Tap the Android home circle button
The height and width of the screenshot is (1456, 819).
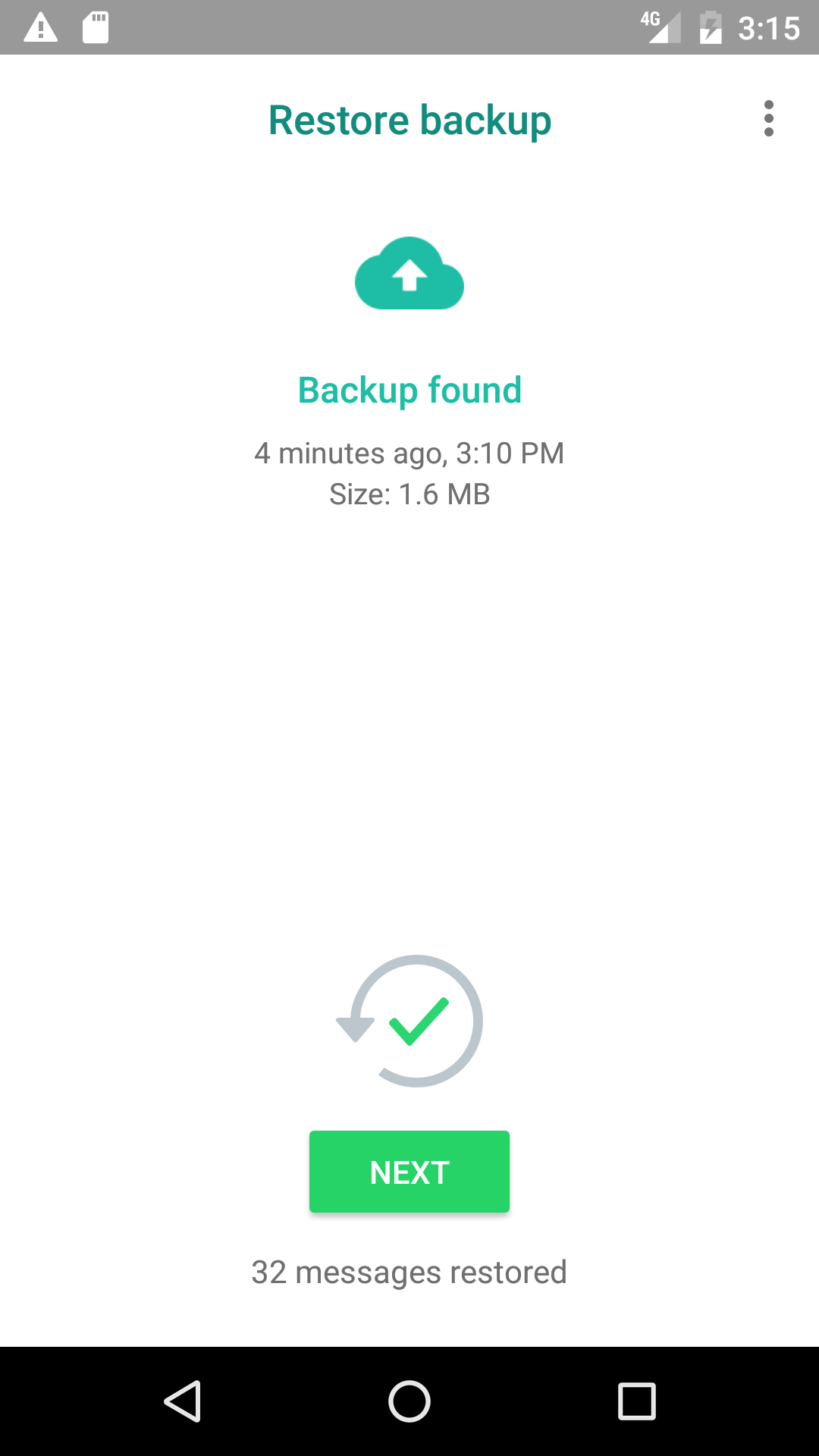pos(409,1401)
